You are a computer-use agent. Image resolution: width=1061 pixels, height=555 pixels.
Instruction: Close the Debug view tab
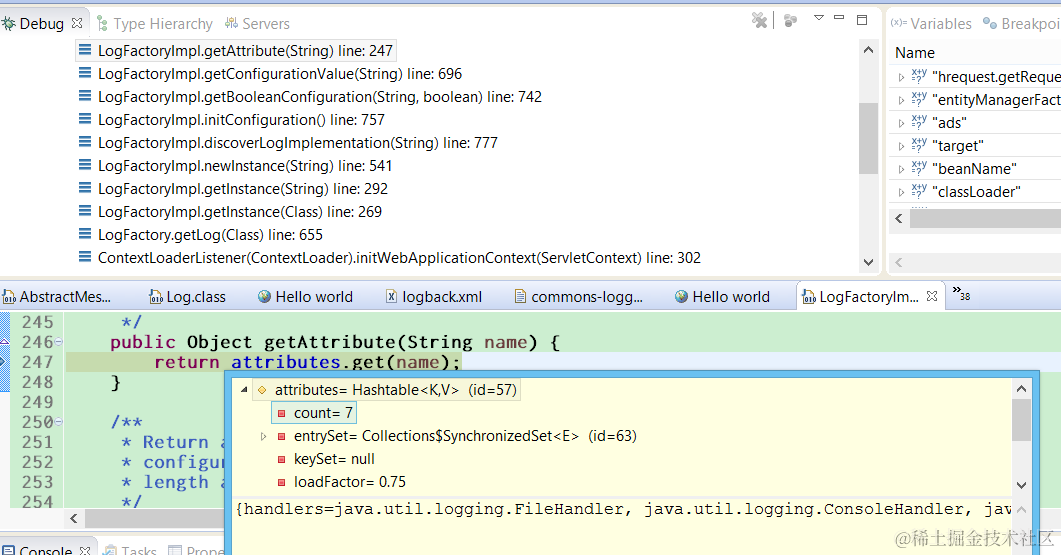pyautogui.click(x=77, y=23)
